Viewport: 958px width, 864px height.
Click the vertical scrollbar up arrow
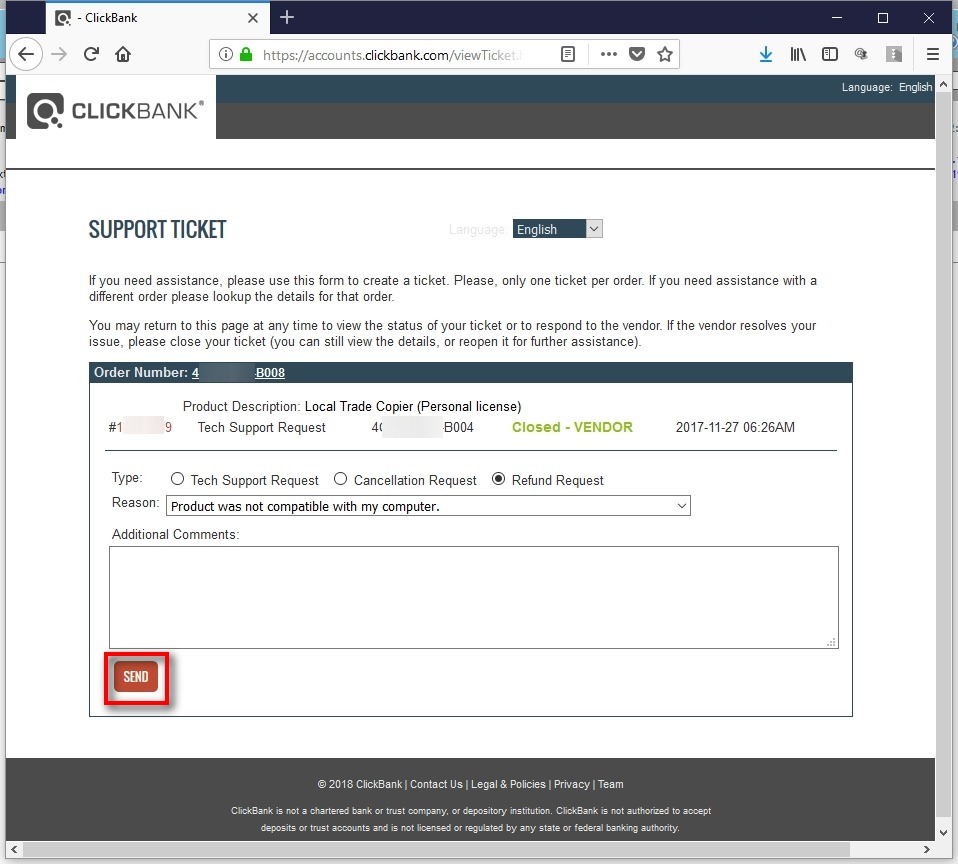pos(943,84)
